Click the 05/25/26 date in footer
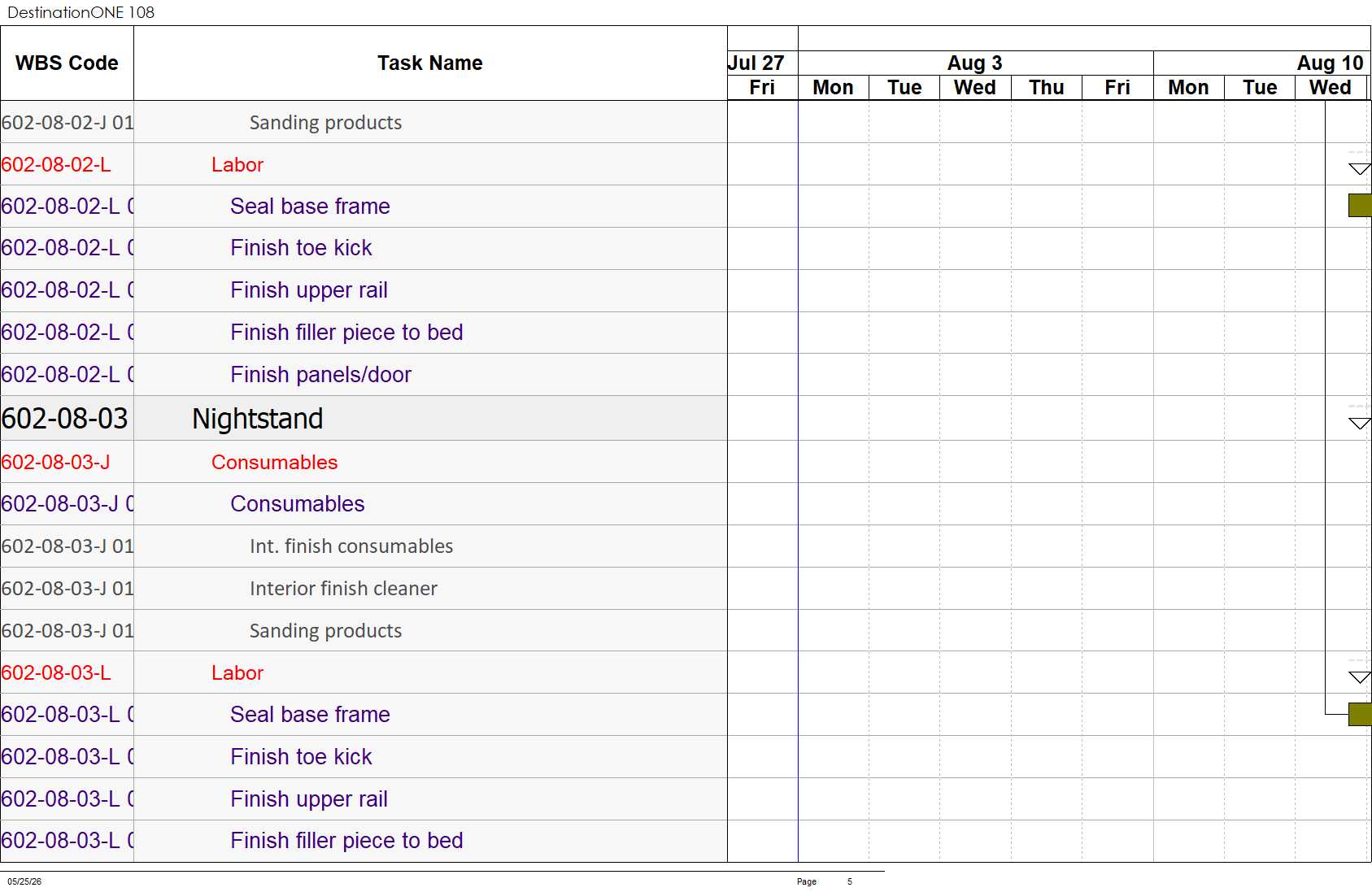1372x892 pixels. point(24,881)
